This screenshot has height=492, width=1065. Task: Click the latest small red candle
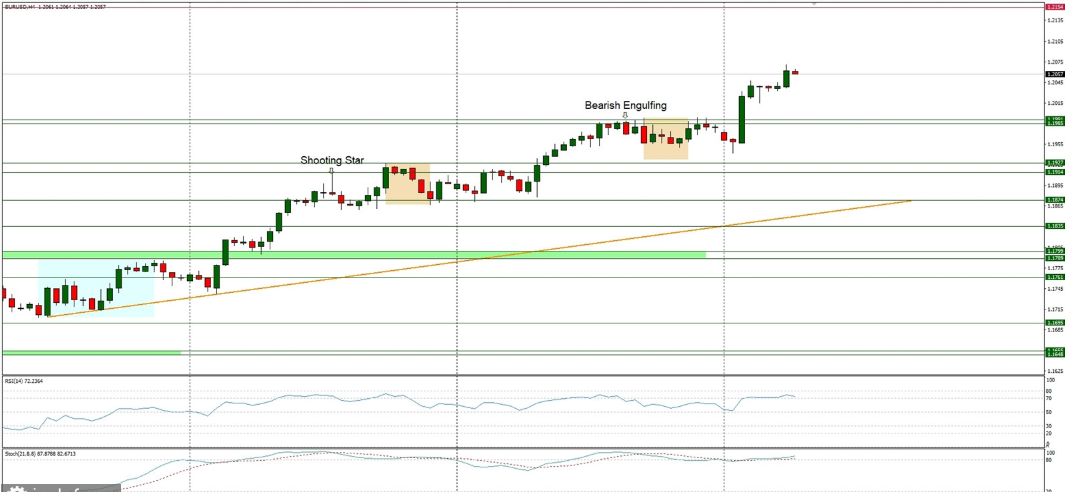pos(795,72)
